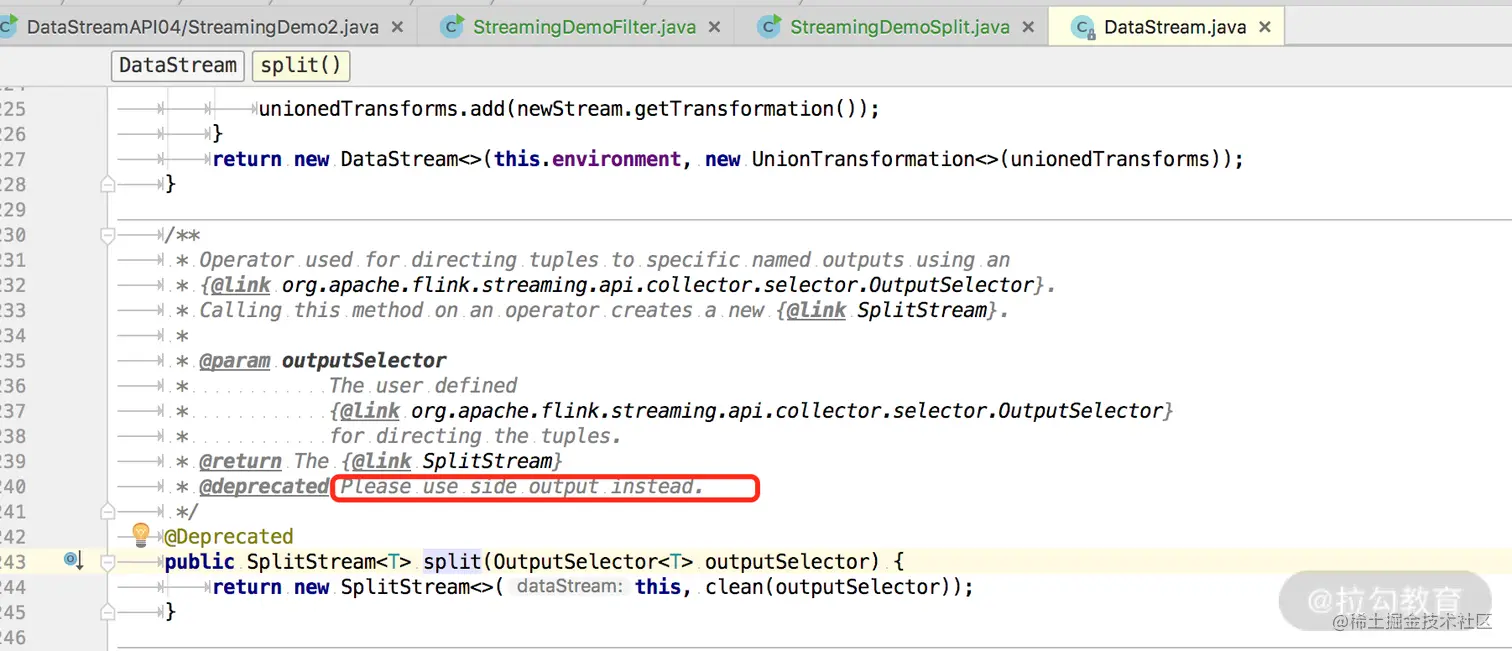Switch to the DataStreamAPI04/StreamingDemo2.java tab

click(x=202, y=27)
